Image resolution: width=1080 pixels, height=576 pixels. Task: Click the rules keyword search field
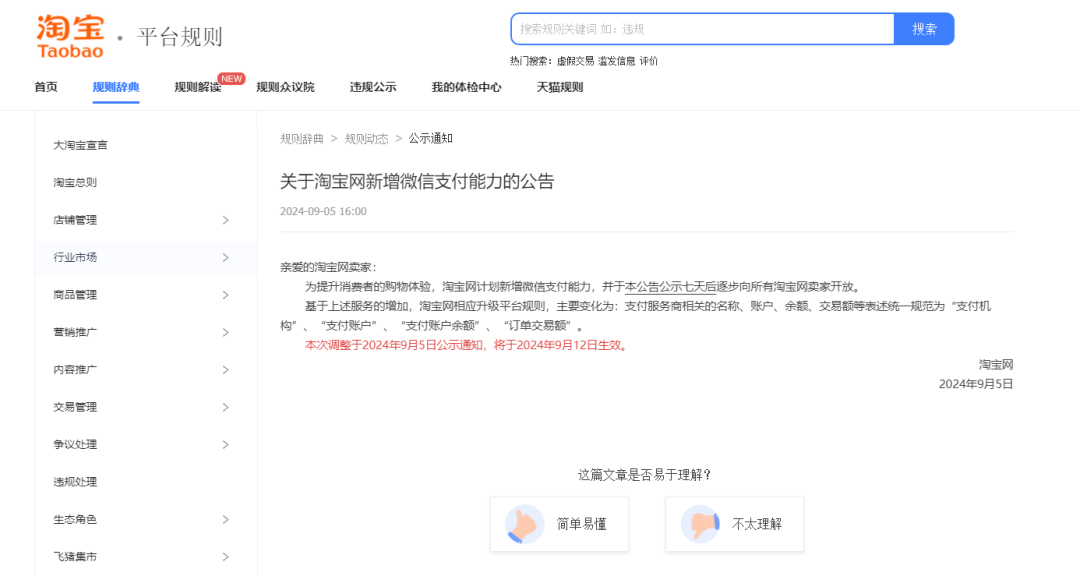pyautogui.click(x=703, y=29)
